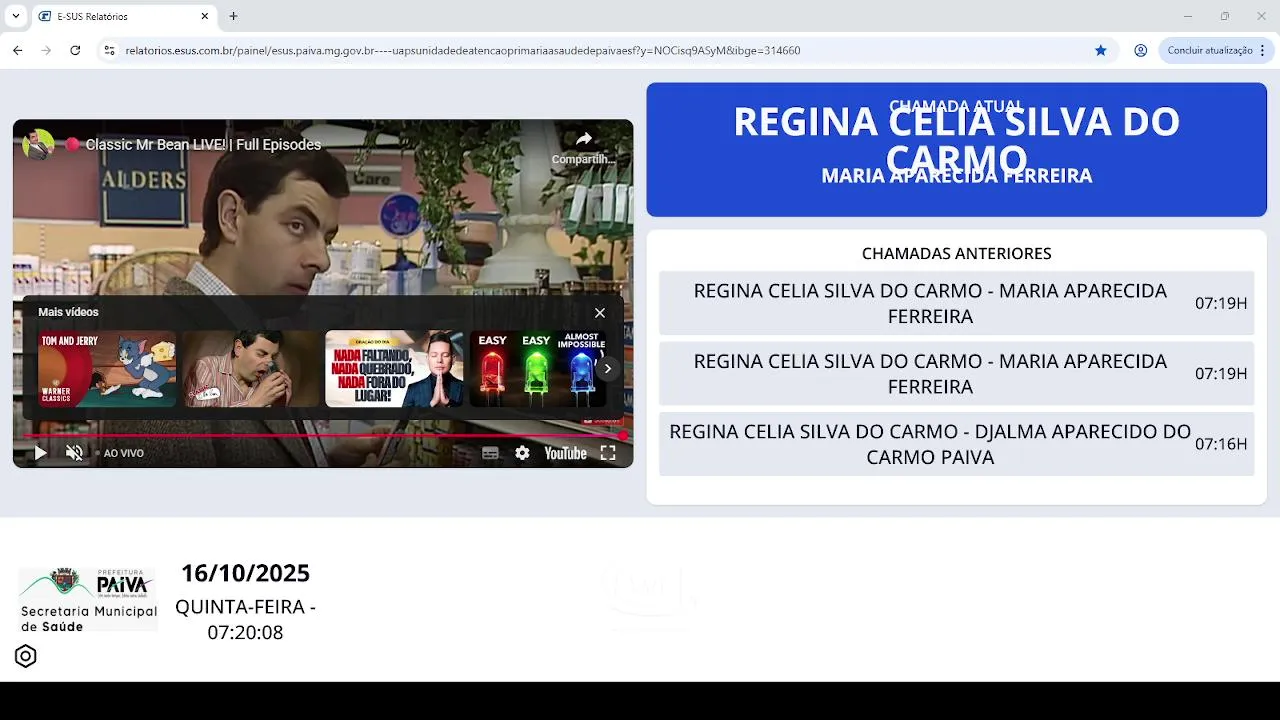Click the AO VIVO live indicator
Image resolution: width=1280 pixels, height=720 pixels.
tap(118, 453)
